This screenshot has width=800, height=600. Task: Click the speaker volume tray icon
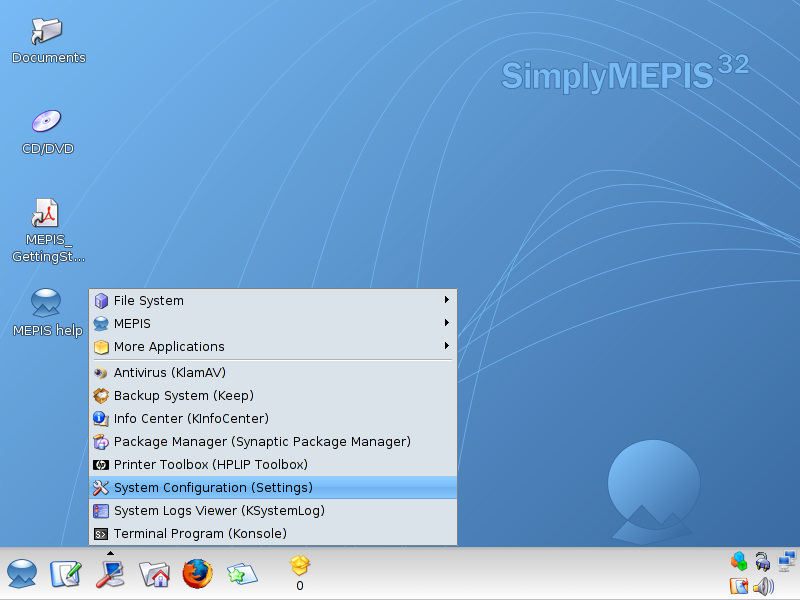tap(764, 586)
